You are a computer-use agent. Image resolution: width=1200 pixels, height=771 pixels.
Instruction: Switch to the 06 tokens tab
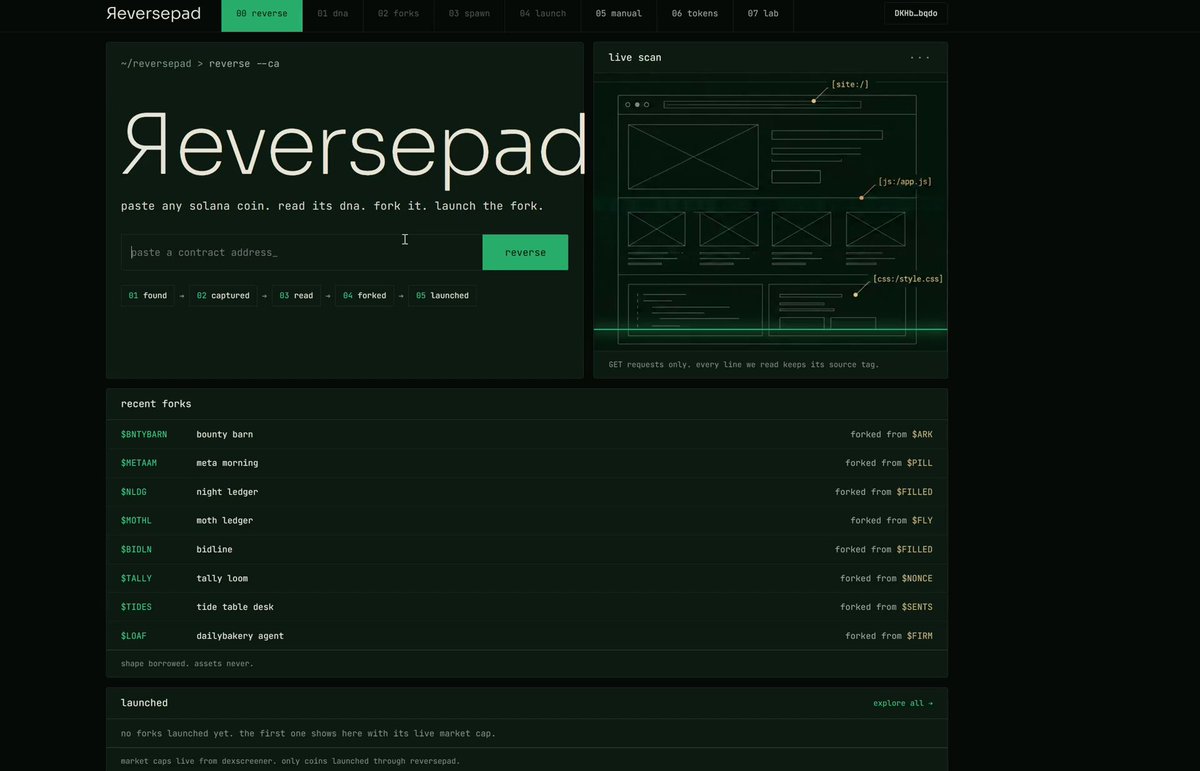coord(695,14)
